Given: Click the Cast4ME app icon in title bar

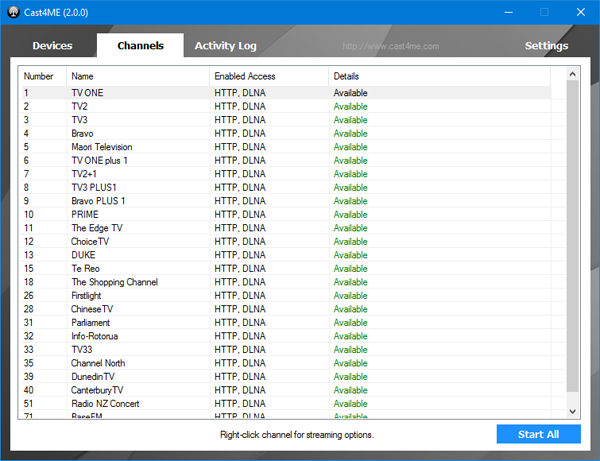Looking at the screenshot, I should pyautogui.click(x=13, y=12).
